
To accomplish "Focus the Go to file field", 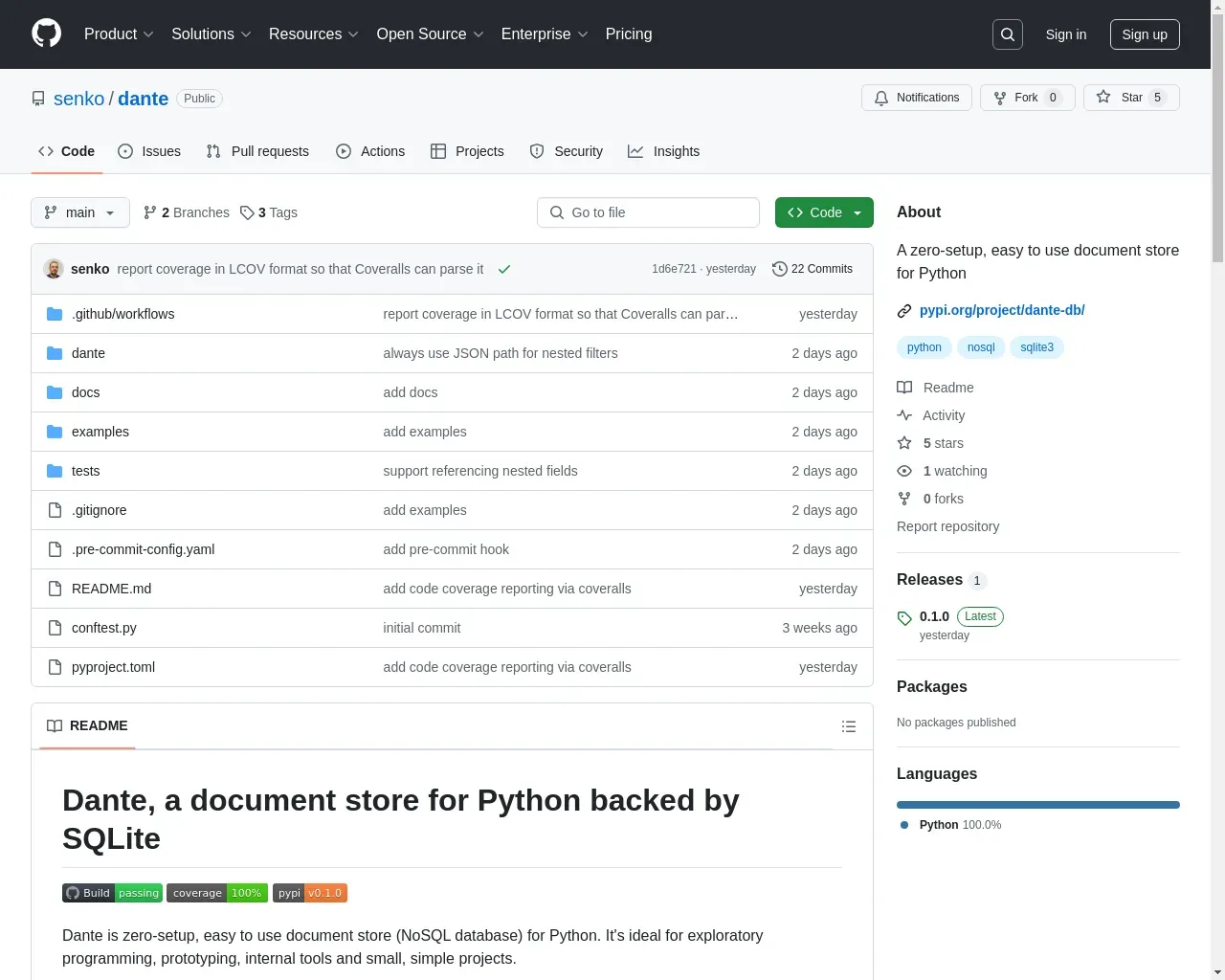I will [x=648, y=212].
